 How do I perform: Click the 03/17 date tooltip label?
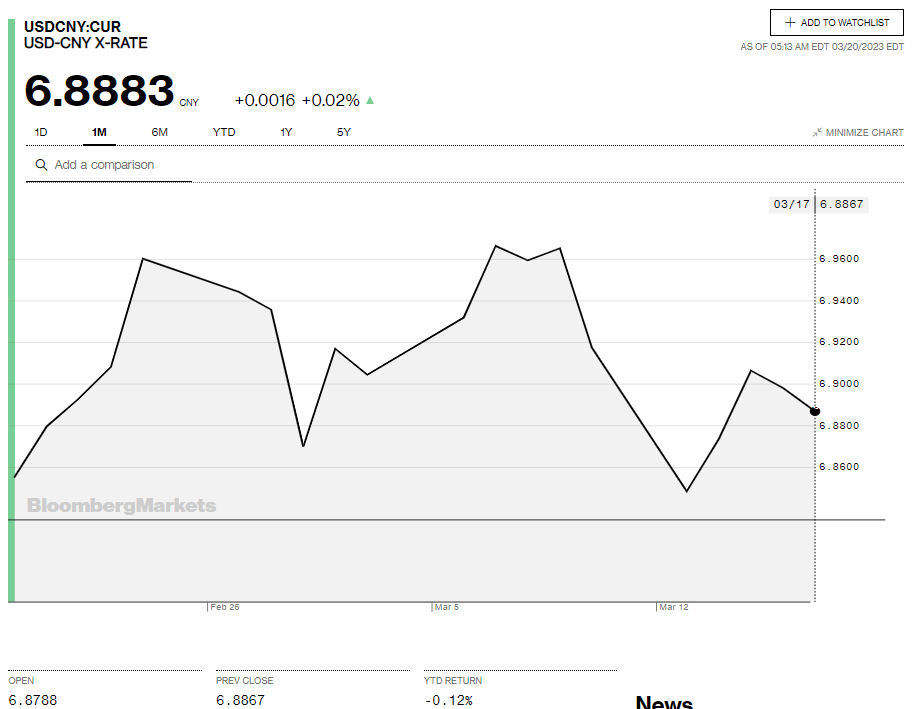click(x=791, y=204)
